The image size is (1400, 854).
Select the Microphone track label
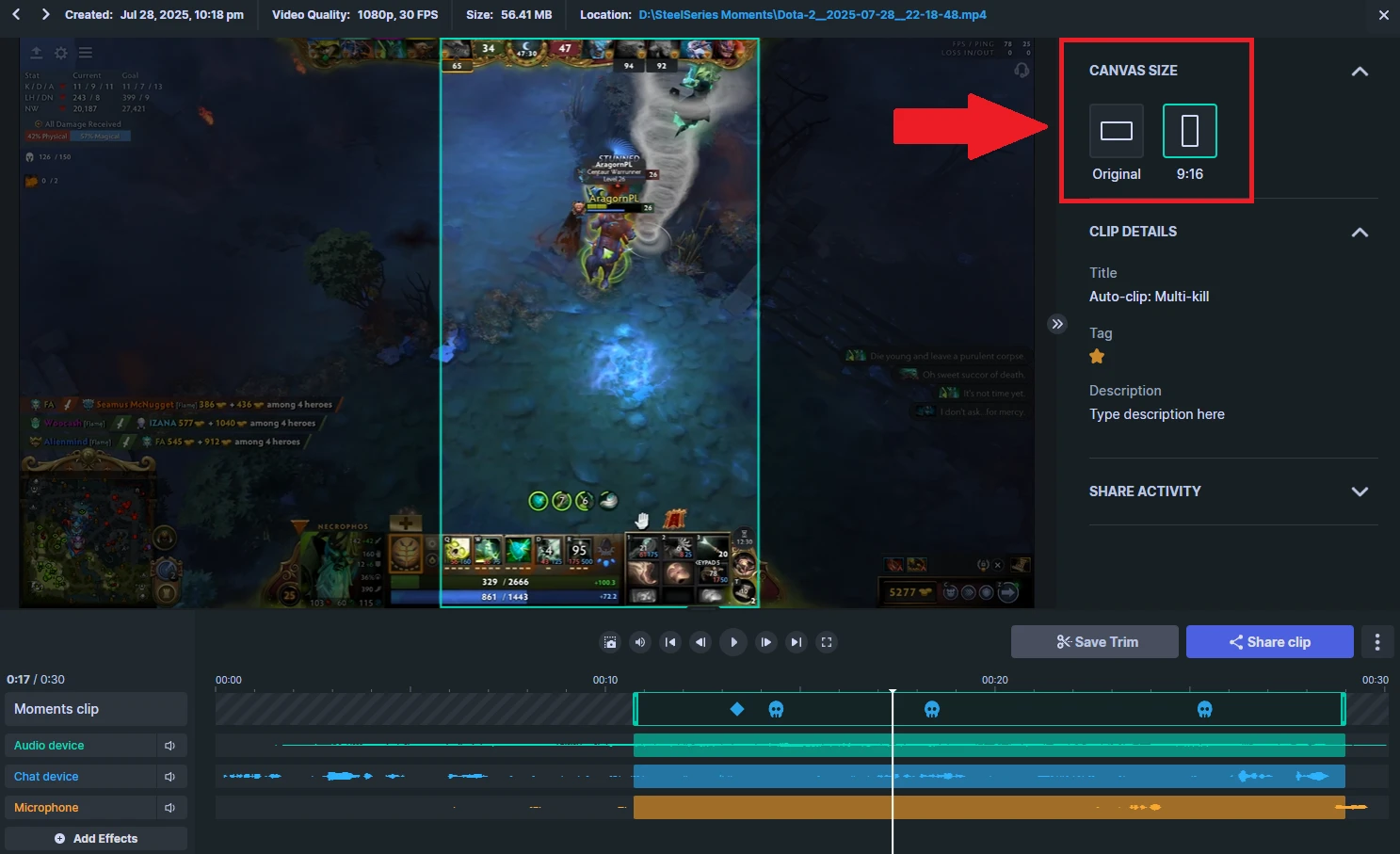[80, 808]
